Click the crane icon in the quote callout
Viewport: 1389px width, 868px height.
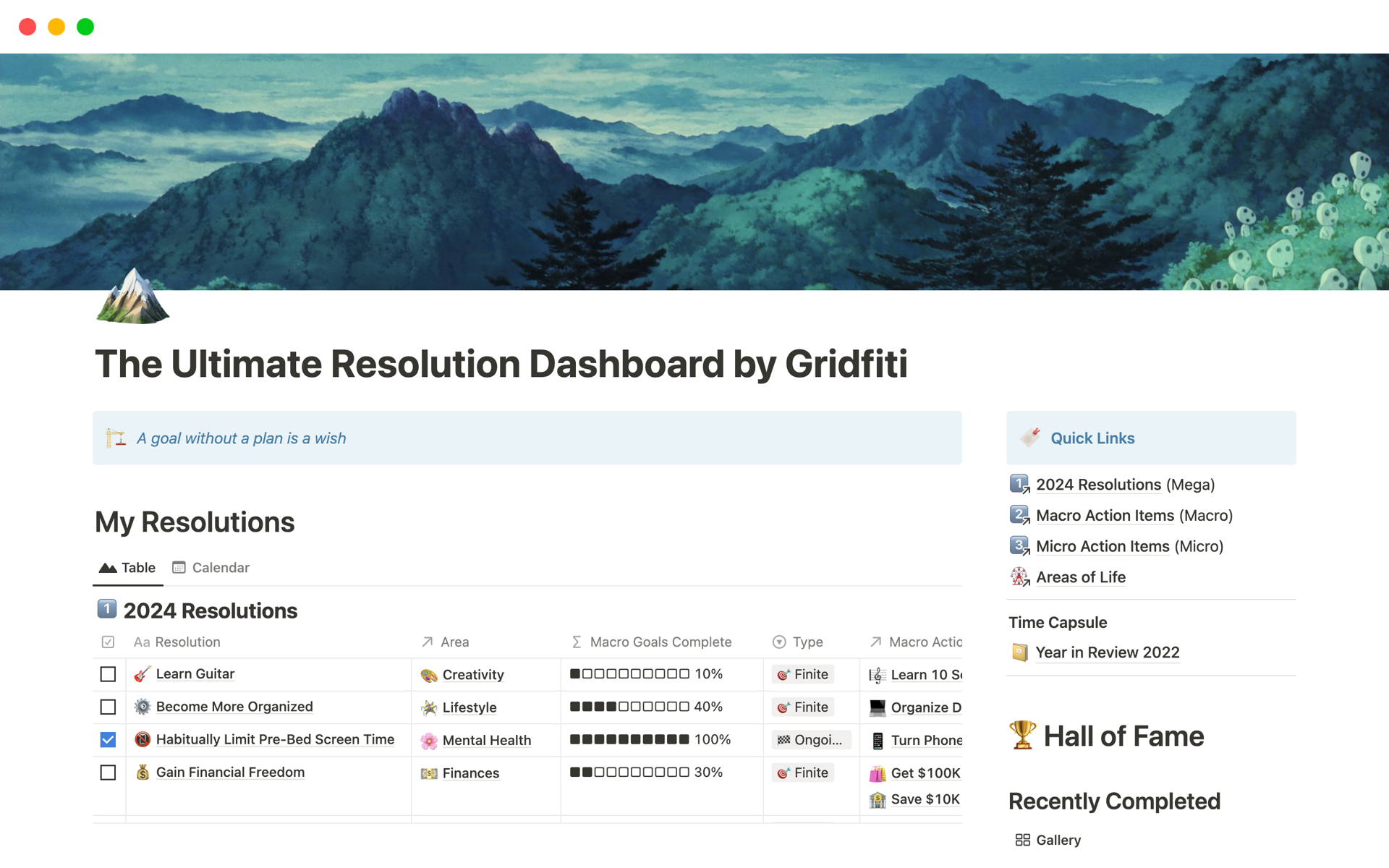(116, 438)
